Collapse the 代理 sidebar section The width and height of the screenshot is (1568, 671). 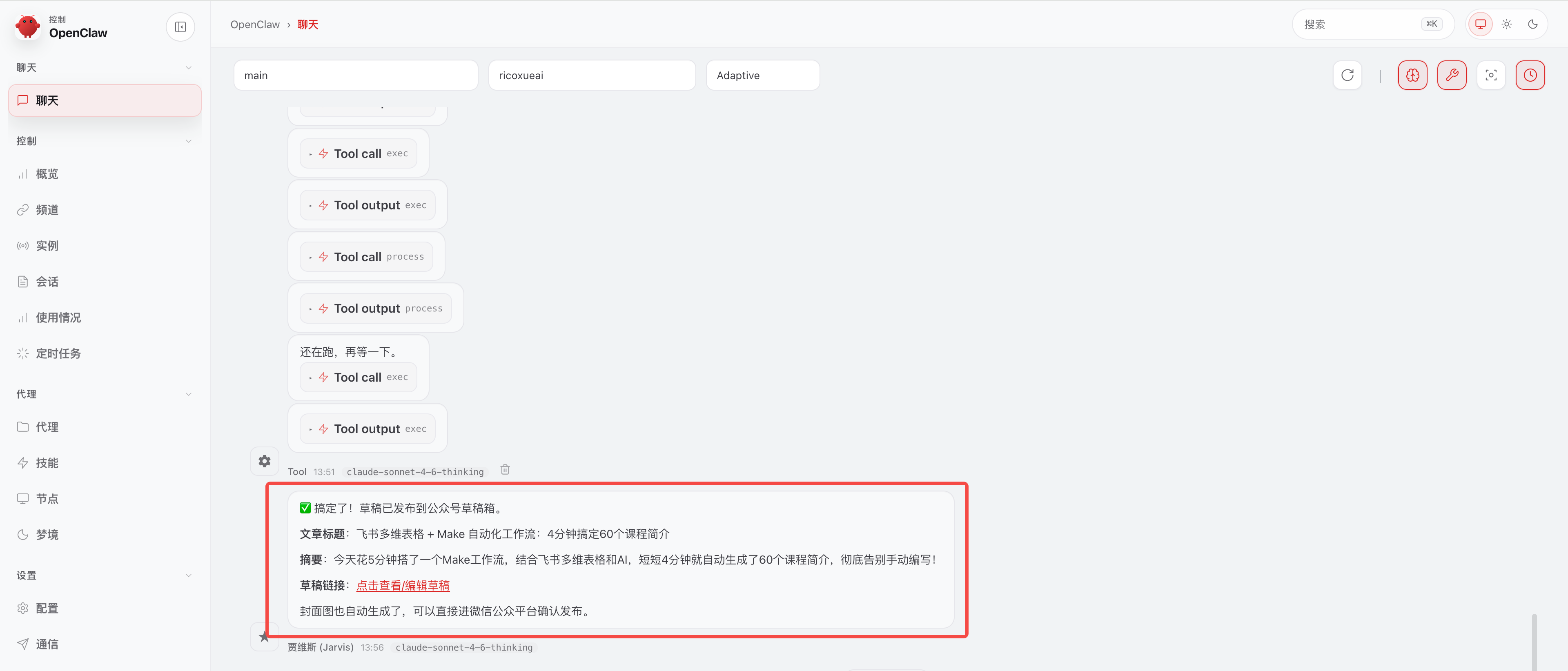pyautogui.click(x=188, y=394)
